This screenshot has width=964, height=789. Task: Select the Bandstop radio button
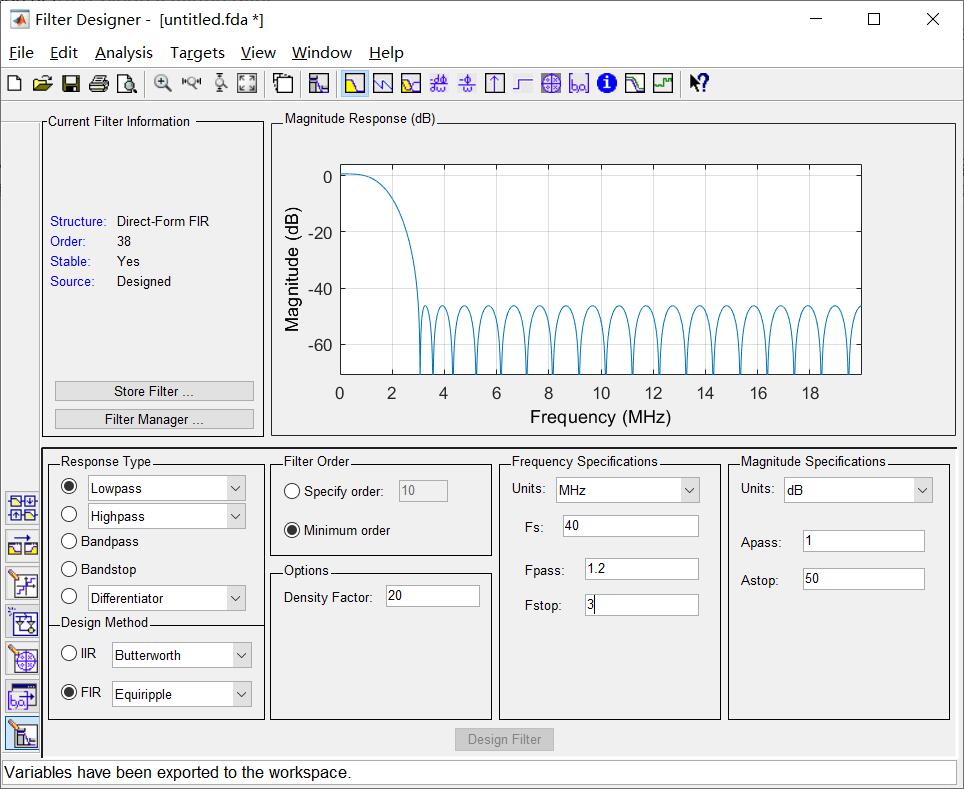69,569
